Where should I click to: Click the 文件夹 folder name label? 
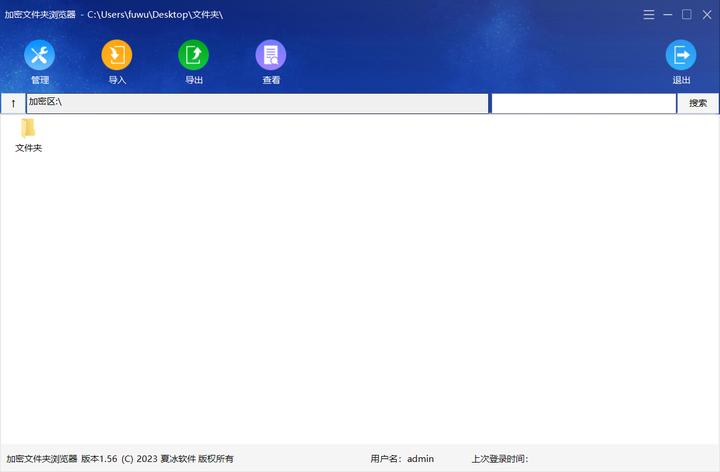pos(28,148)
